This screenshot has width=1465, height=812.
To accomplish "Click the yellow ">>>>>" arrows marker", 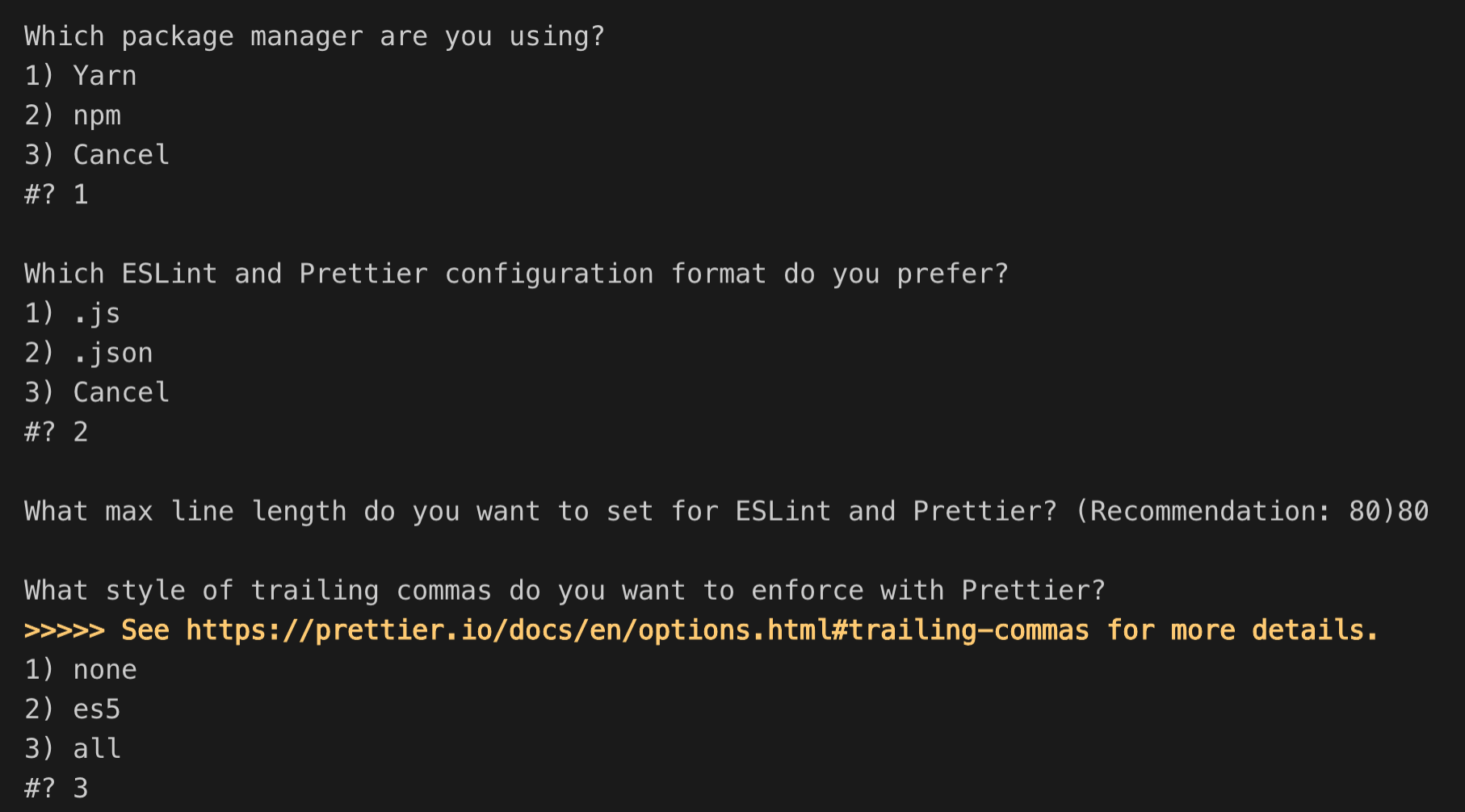I will coord(65,630).
